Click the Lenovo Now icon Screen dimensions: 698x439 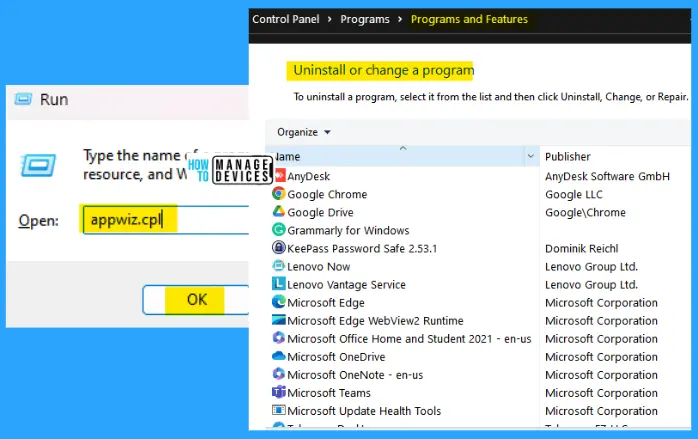click(279, 266)
